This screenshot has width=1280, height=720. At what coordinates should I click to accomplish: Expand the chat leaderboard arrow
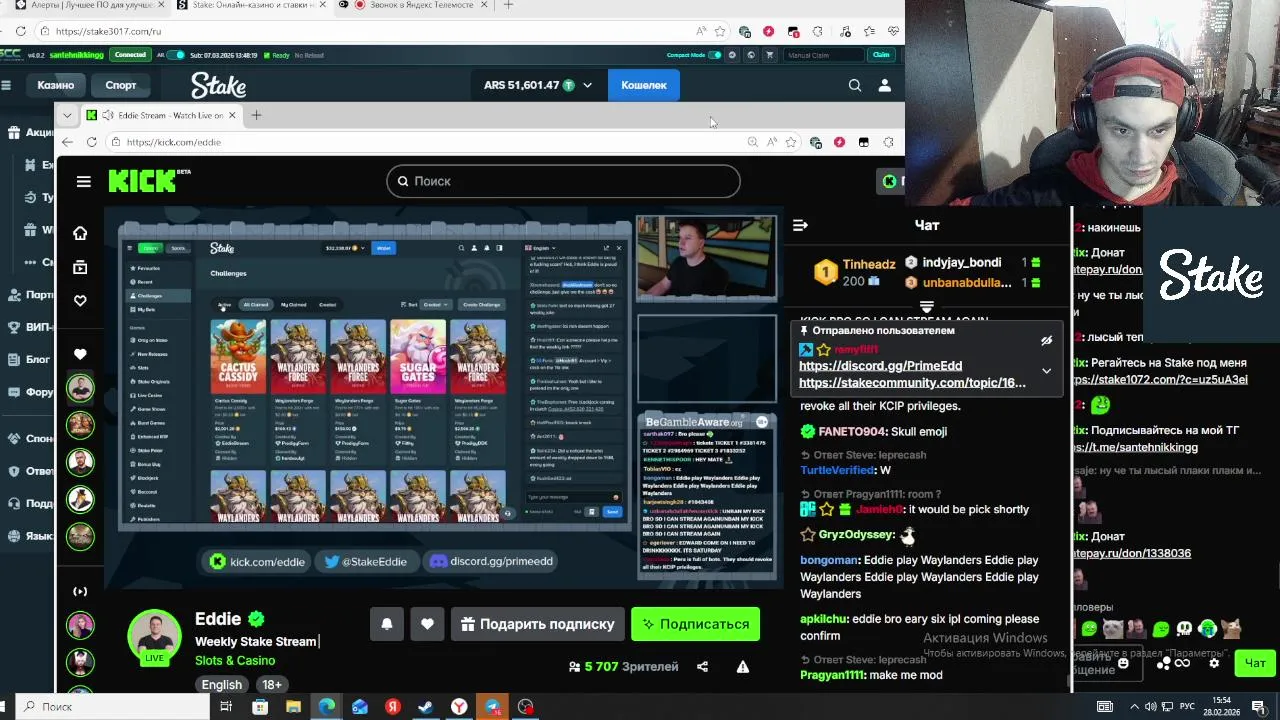point(926,306)
